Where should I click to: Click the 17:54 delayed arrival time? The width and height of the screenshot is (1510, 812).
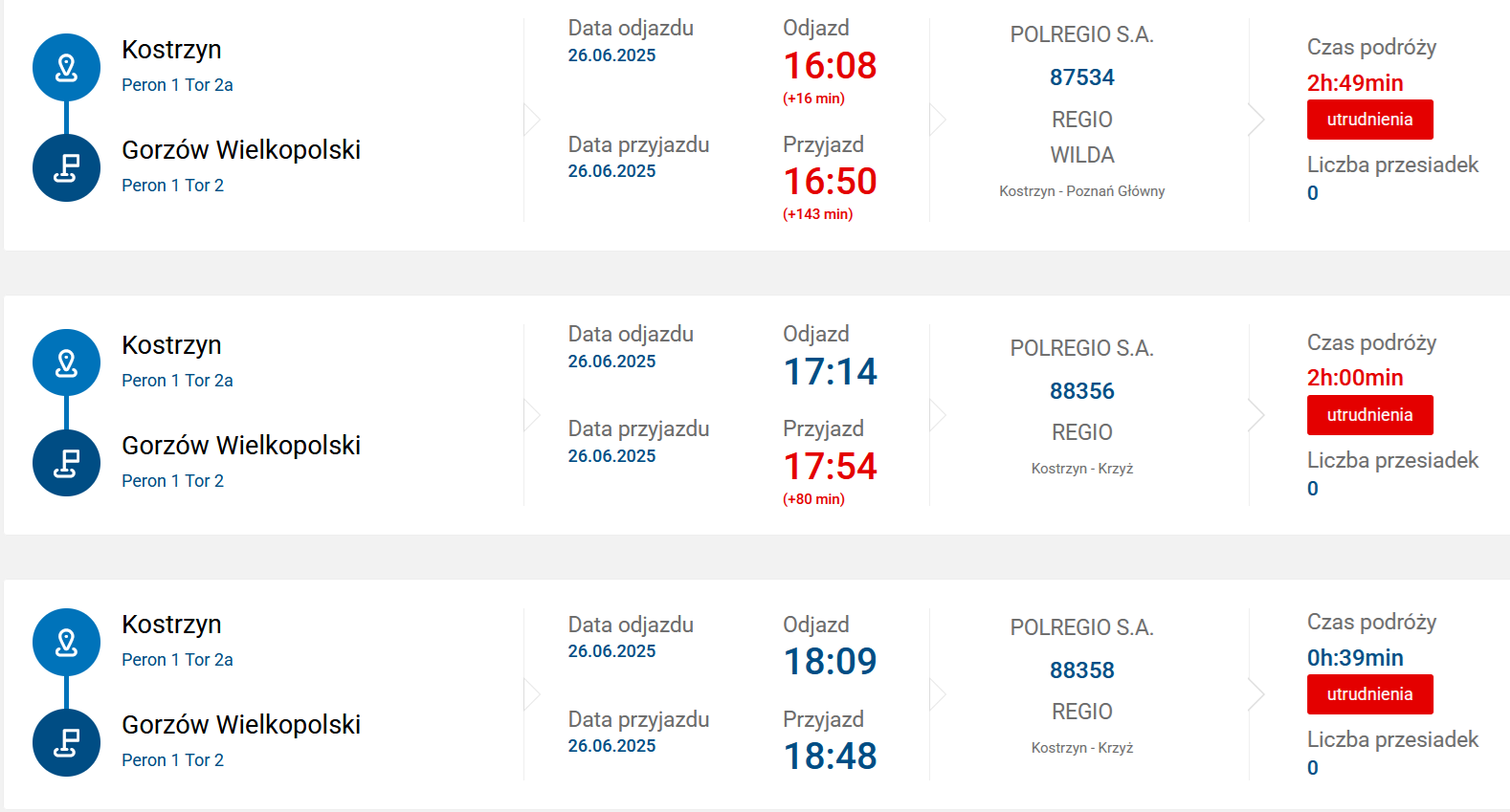[x=830, y=467]
